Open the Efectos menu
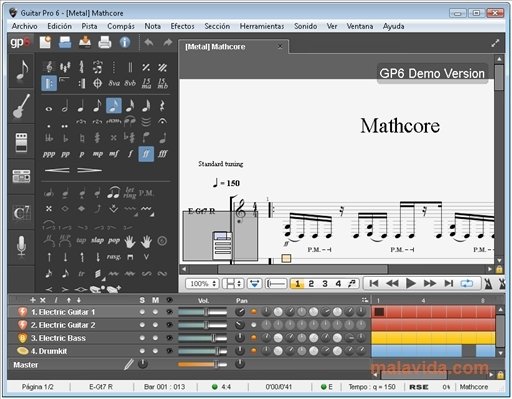This screenshot has height=399, width=512. 182,26
